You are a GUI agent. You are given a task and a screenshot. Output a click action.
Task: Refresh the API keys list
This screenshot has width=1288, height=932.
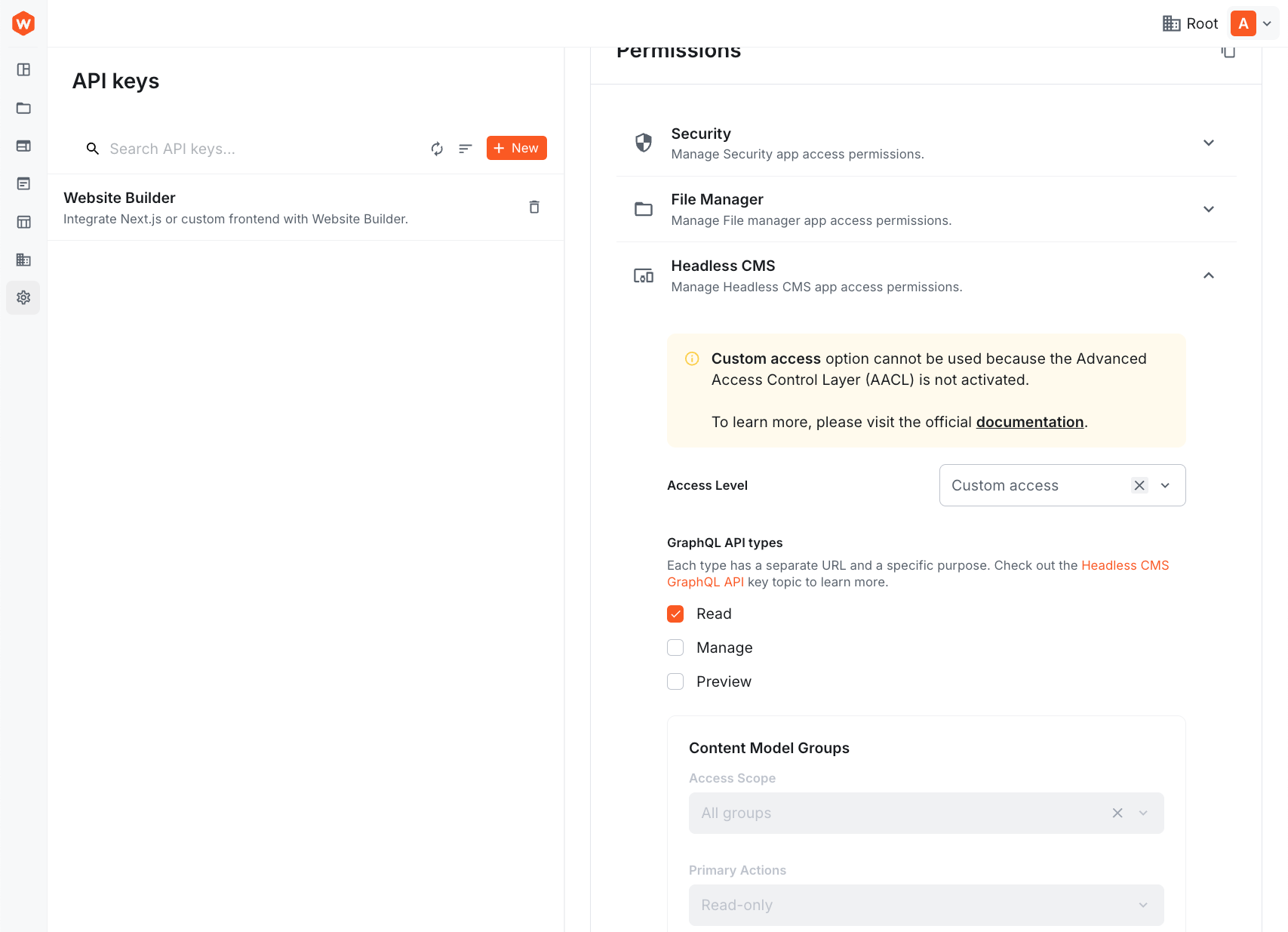coord(437,149)
